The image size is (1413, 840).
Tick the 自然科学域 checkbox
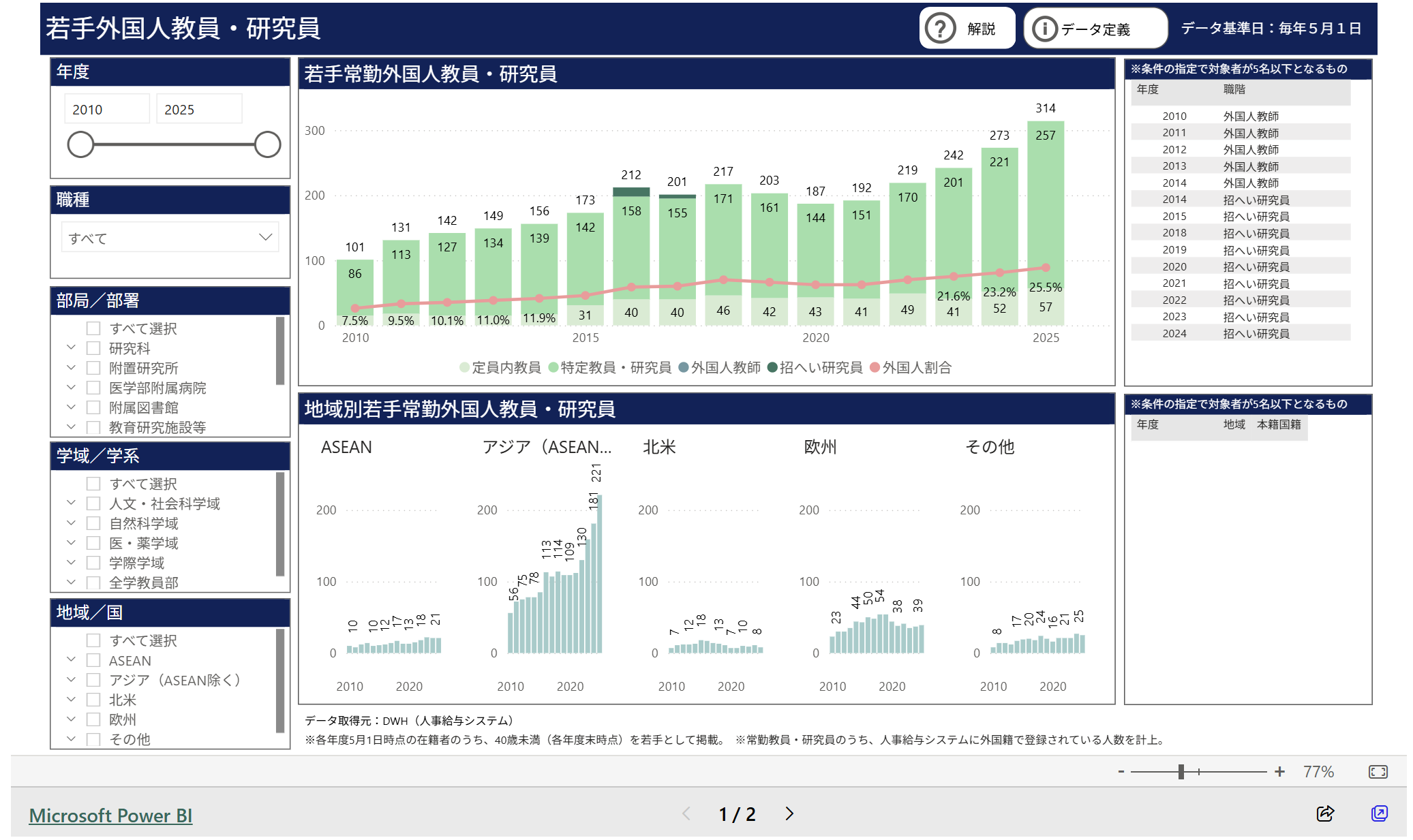(93, 523)
